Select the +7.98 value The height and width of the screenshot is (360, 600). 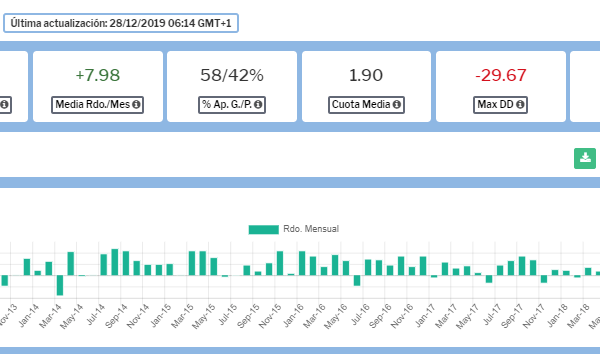(x=98, y=75)
